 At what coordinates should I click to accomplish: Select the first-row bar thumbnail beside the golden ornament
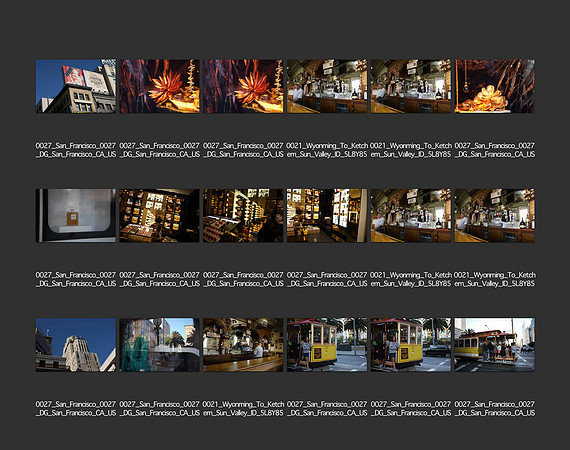point(411,86)
